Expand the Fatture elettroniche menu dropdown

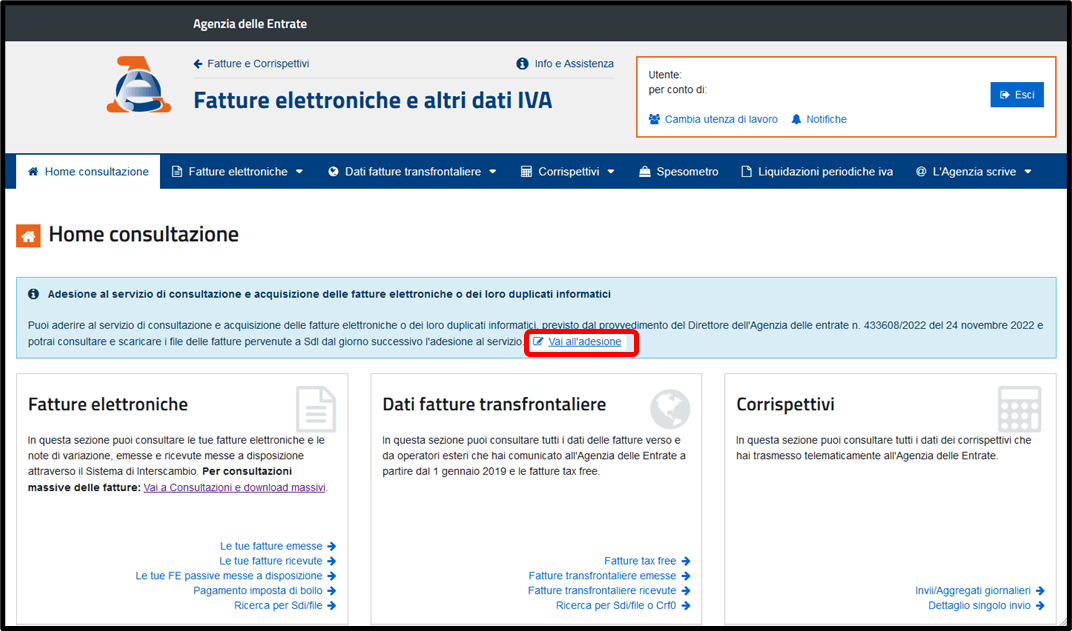coord(237,172)
